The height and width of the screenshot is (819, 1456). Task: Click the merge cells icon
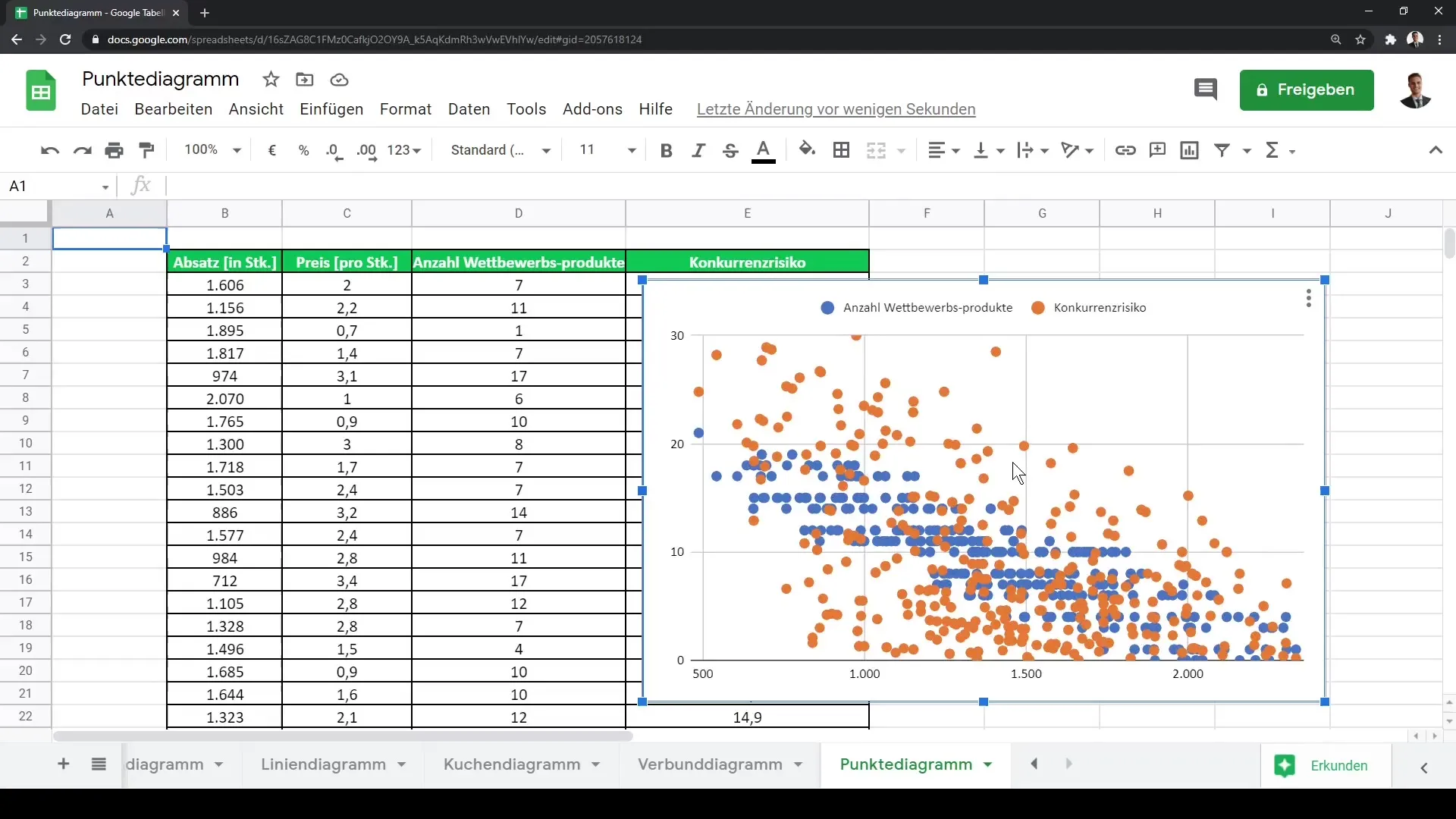(x=876, y=150)
